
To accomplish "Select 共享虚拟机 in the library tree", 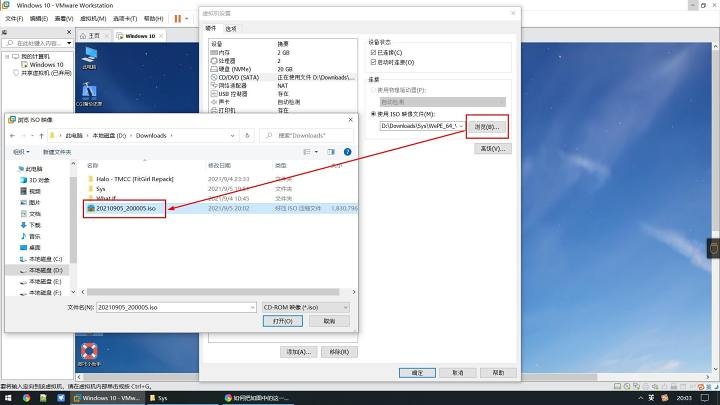I will [42, 73].
